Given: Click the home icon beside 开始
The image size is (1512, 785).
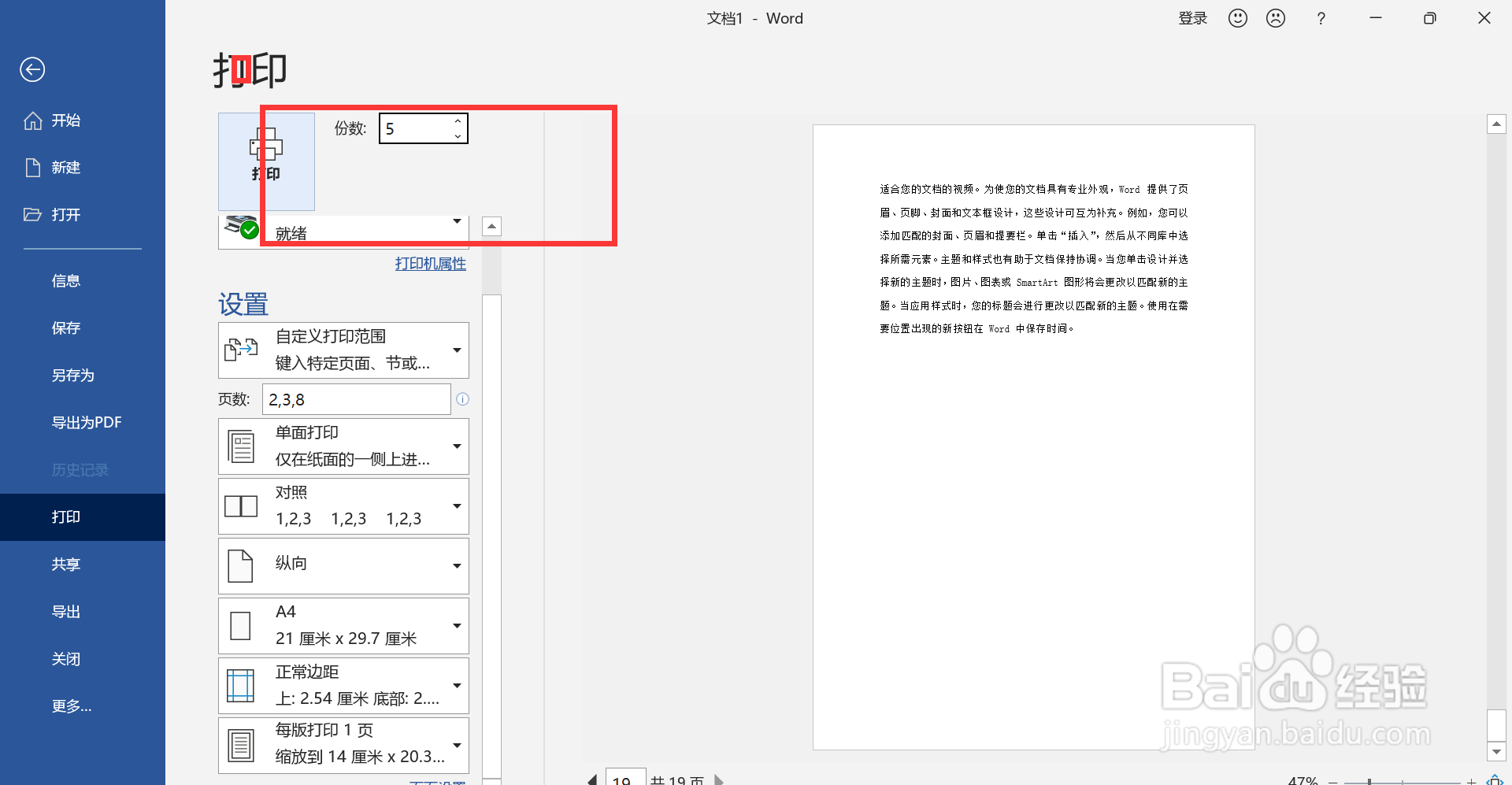Looking at the screenshot, I should (33, 120).
